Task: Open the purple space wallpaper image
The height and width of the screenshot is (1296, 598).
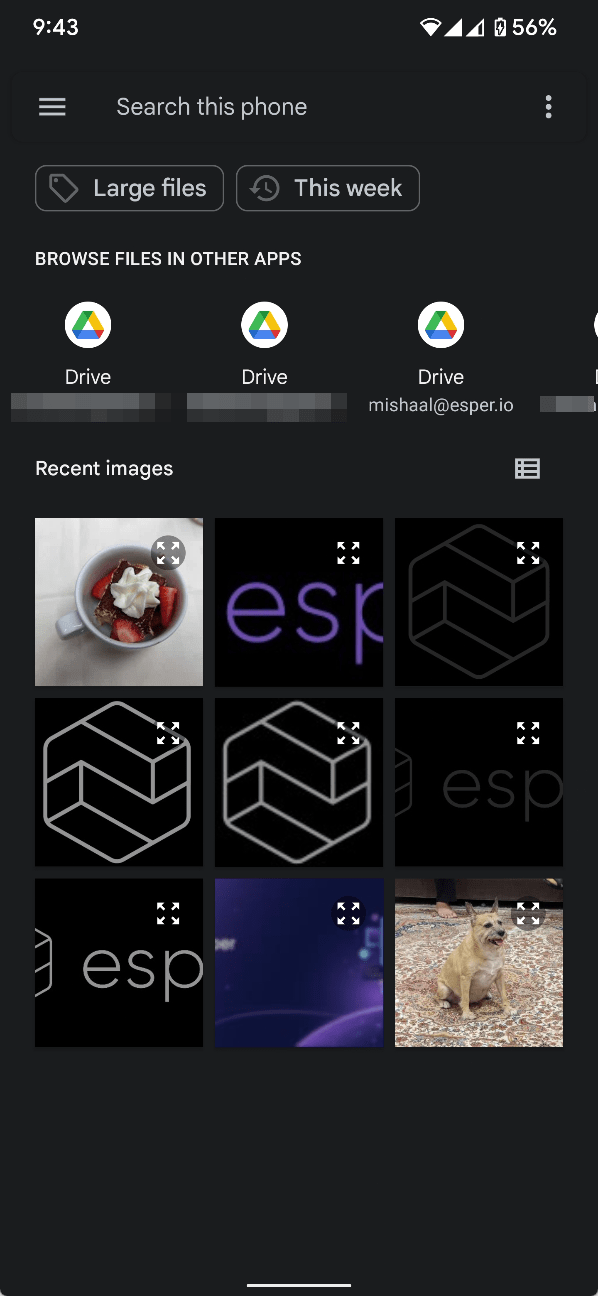Action: pos(299,963)
